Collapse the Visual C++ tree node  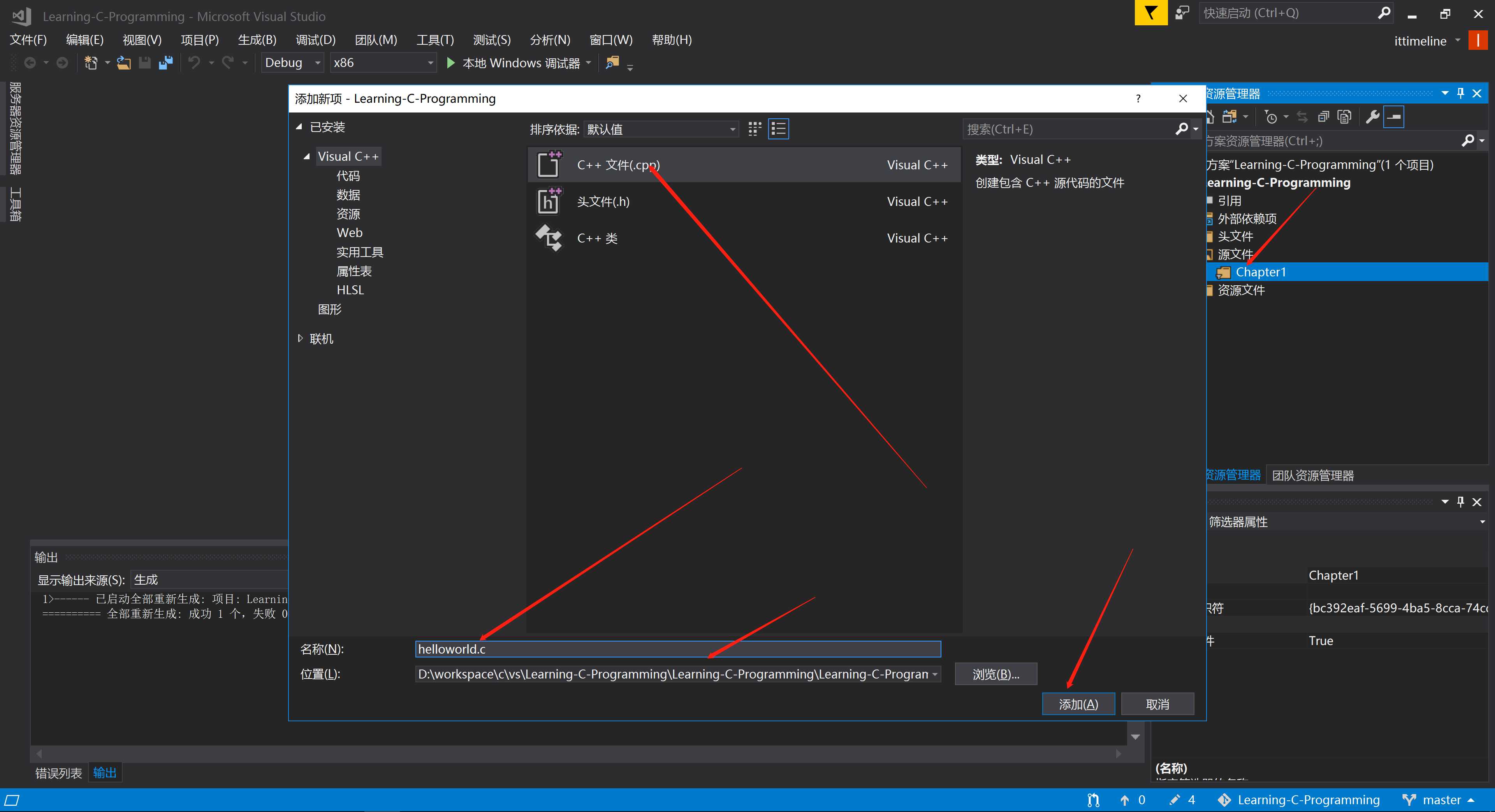coord(307,156)
